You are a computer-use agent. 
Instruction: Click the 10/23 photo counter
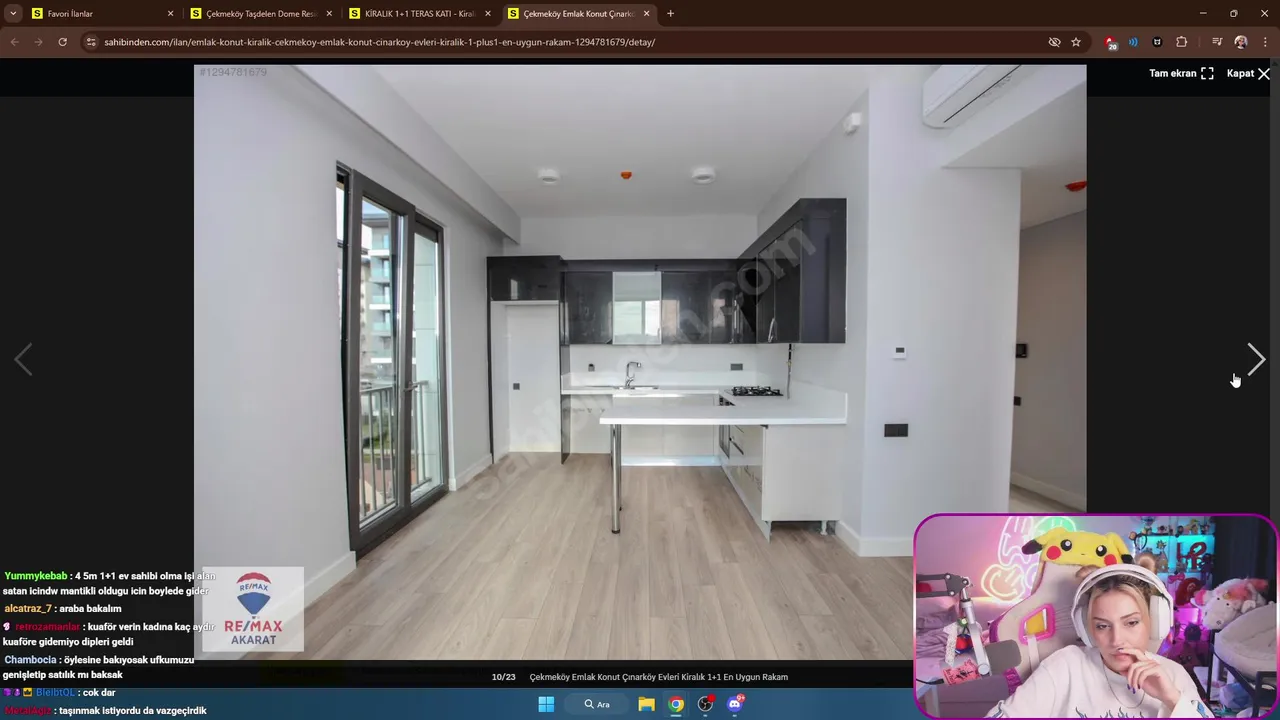pyautogui.click(x=503, y=677)
